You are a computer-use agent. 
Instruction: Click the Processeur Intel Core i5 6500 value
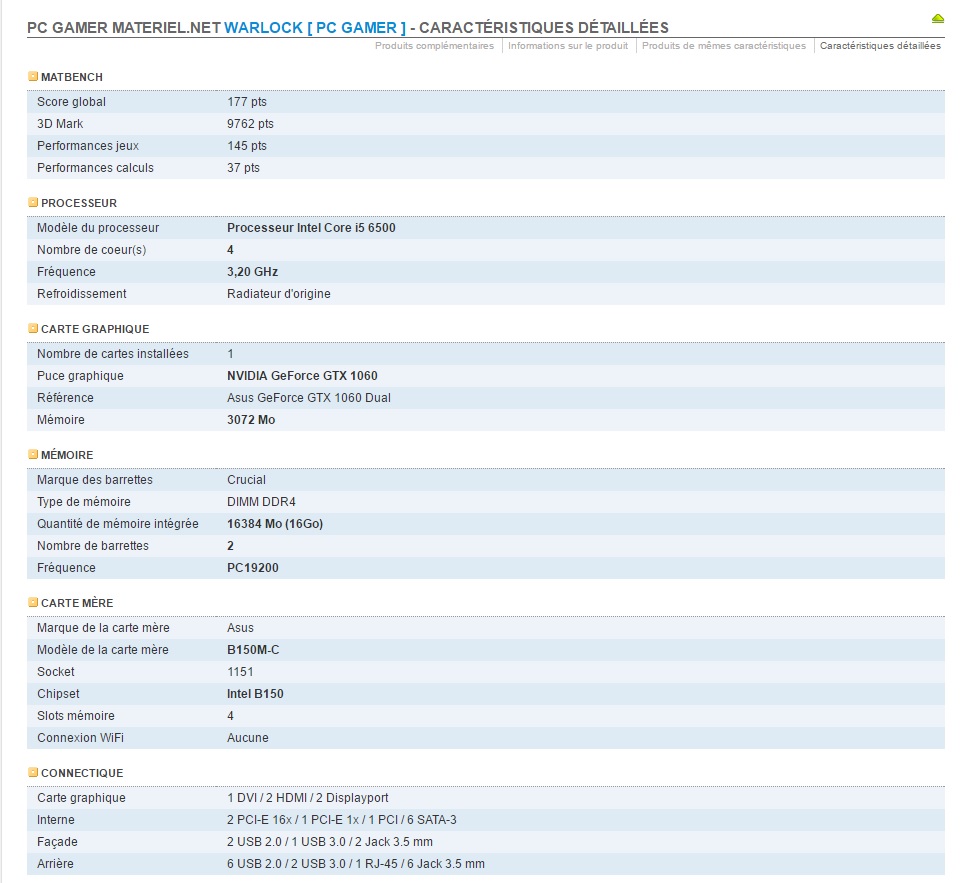click(x=311, y=228)
